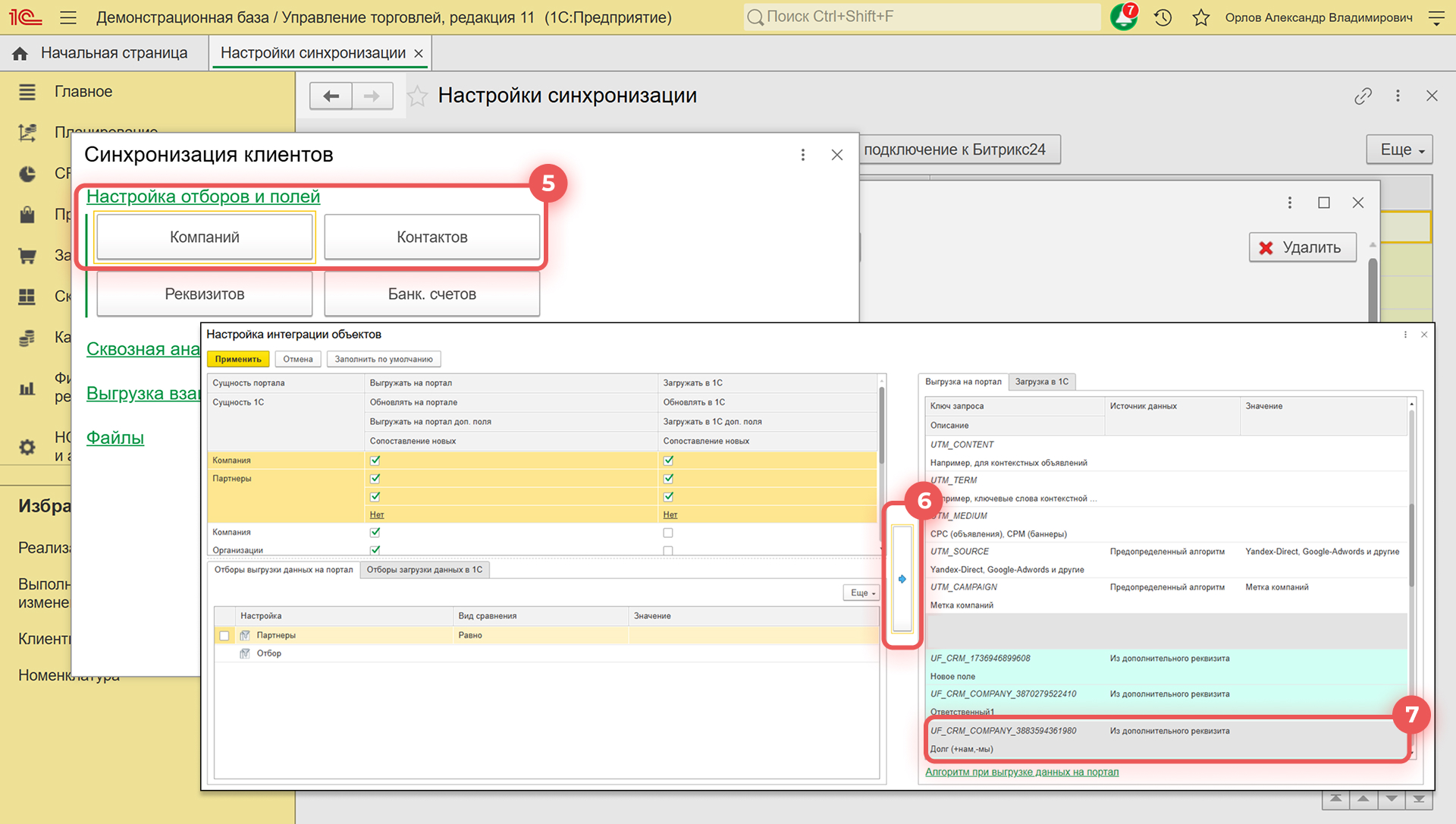Select the UTM_SOURCE request key row
The image size is (1456, 824).
click(1166, 561)
